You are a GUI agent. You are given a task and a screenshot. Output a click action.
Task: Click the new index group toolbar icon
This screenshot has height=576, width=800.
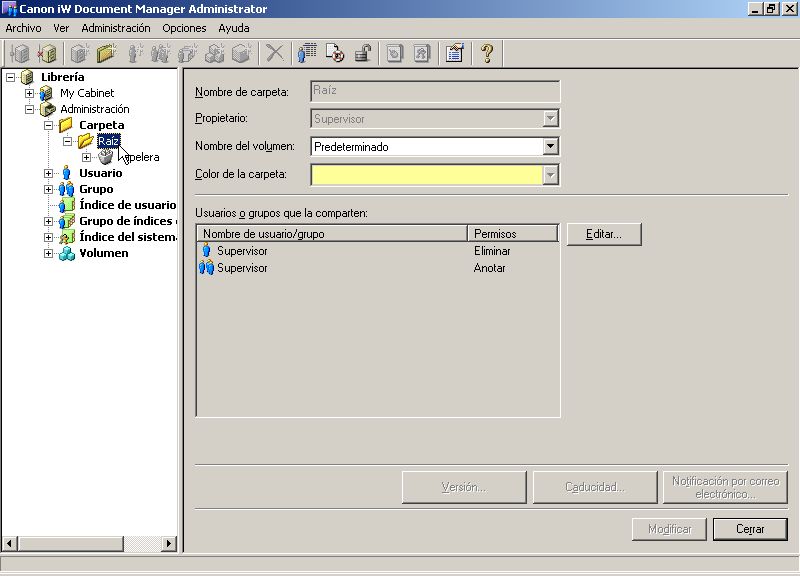click(214, 53)
